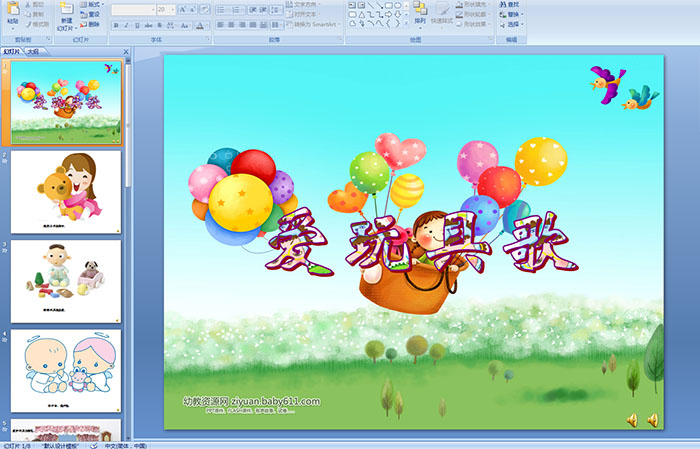Select slide 4 two angel babies
Viewport: 700px width, 449px height.
[x=66, y=371]
